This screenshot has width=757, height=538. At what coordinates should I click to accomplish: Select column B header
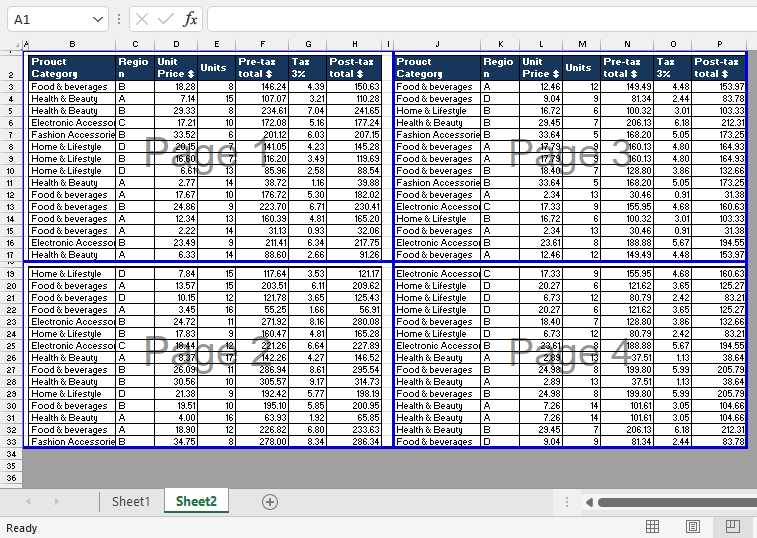(72, 44)
